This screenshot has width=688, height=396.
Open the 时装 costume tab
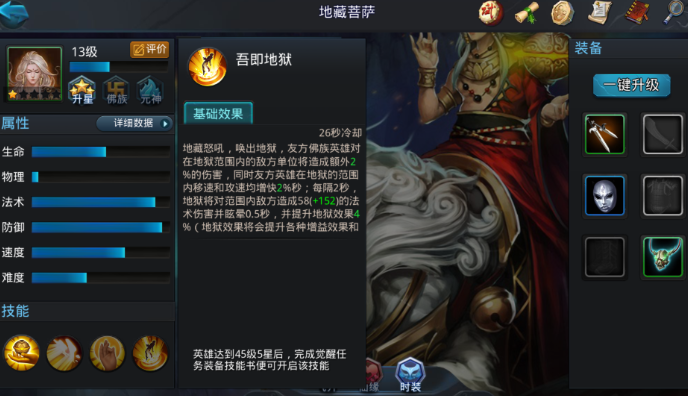click(x=410, y=375)
